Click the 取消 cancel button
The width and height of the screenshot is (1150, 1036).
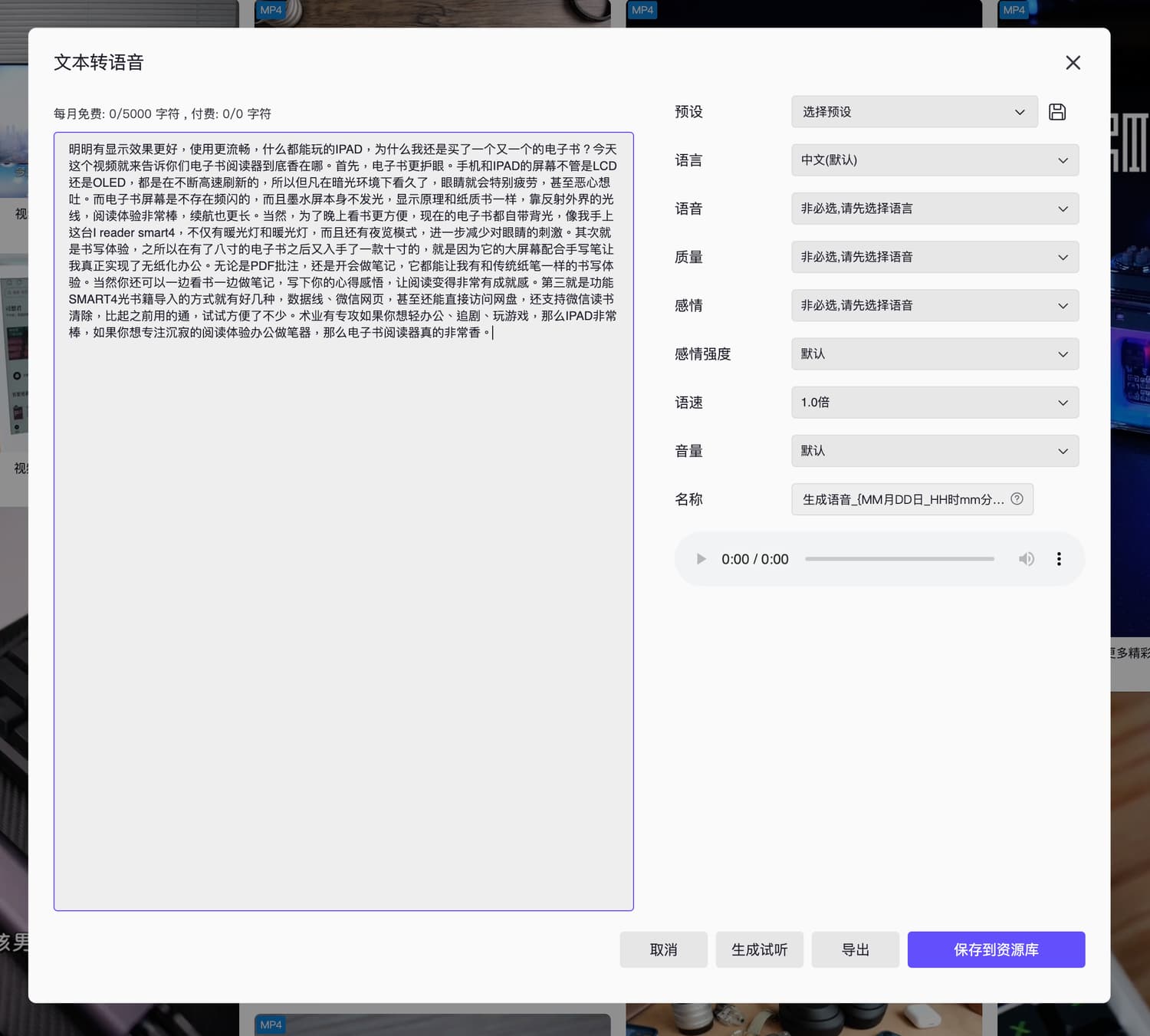663,949
